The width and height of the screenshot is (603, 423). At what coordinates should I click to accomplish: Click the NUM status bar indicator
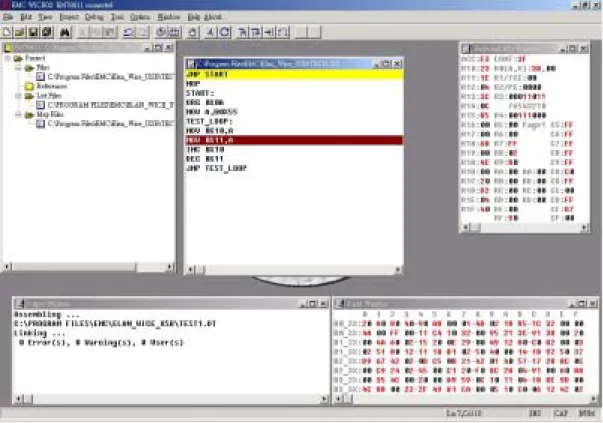pos(586,414)
